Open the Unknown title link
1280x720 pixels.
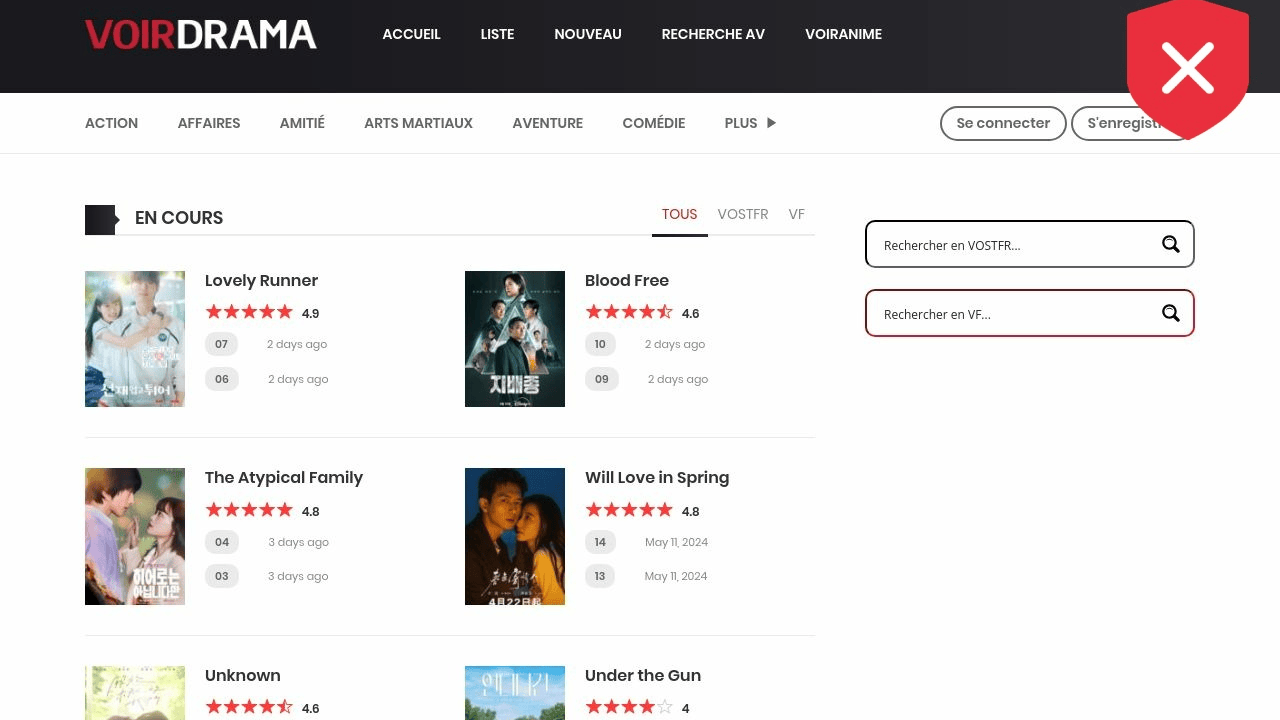(242, 676)
